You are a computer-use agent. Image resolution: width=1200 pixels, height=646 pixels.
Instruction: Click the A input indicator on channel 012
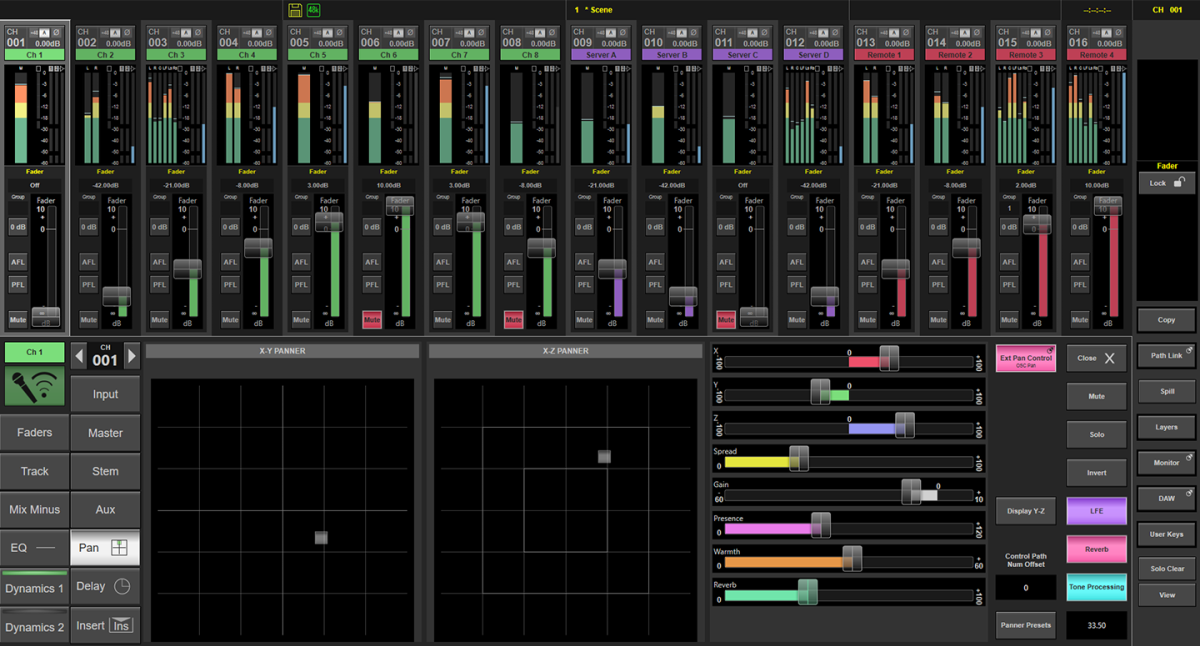tap(824, 32)
